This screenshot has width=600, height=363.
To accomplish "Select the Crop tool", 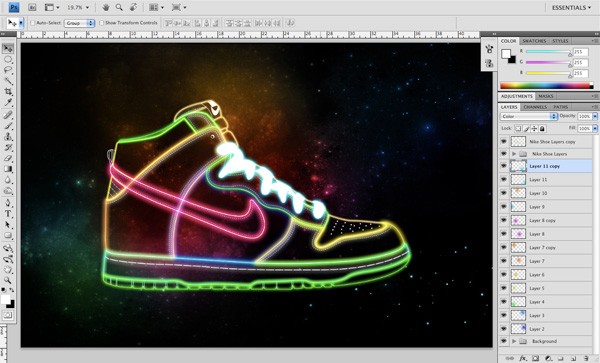I will point(8,91).
